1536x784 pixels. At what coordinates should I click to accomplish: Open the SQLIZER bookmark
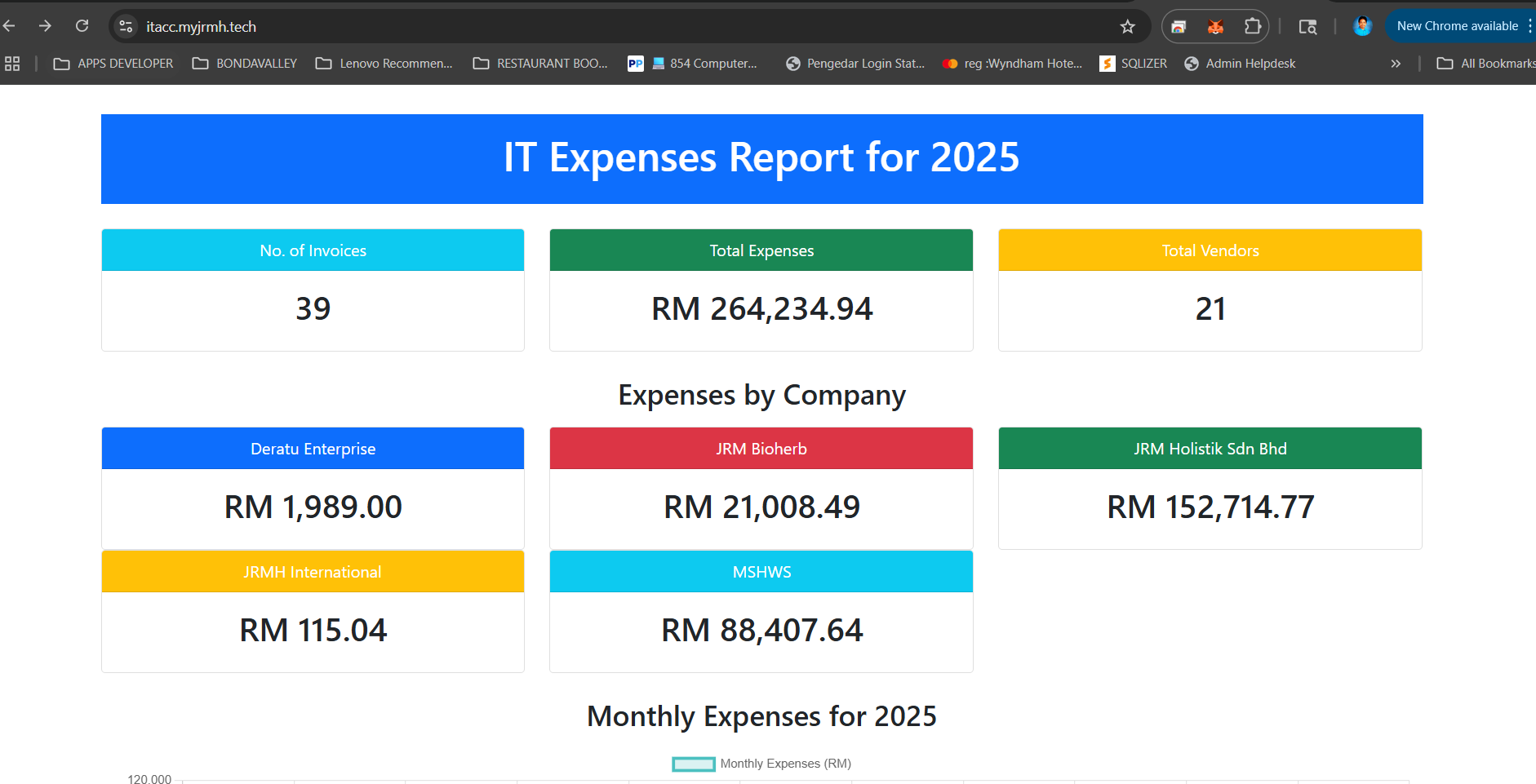point(1134,64)
